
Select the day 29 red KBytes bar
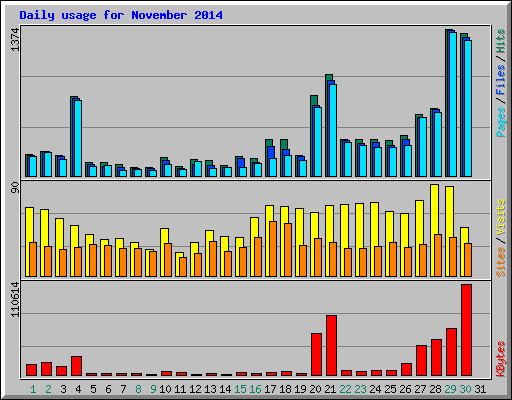click(451, 352)
